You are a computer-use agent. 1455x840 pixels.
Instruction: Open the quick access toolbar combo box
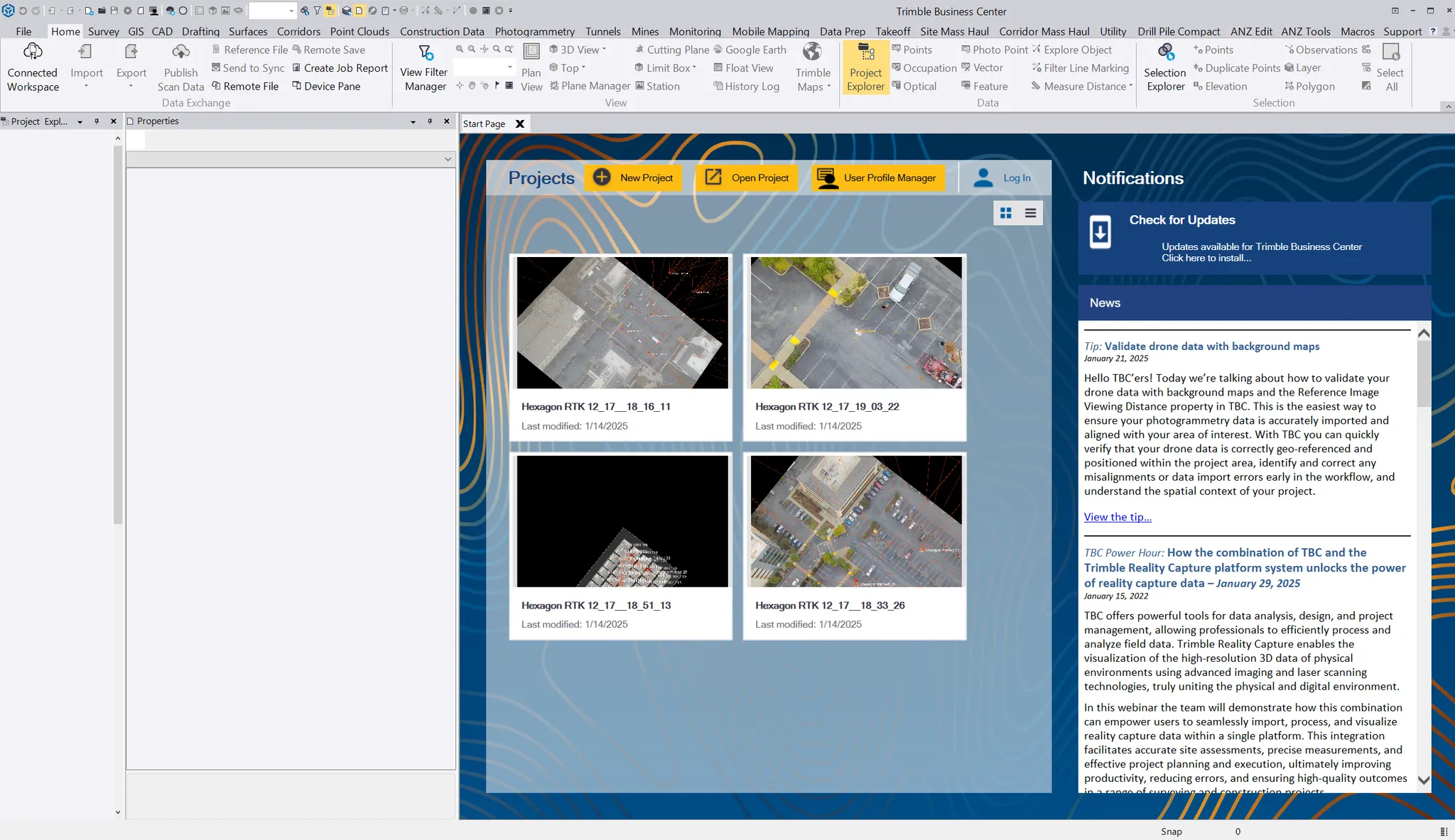click(272, 11)
